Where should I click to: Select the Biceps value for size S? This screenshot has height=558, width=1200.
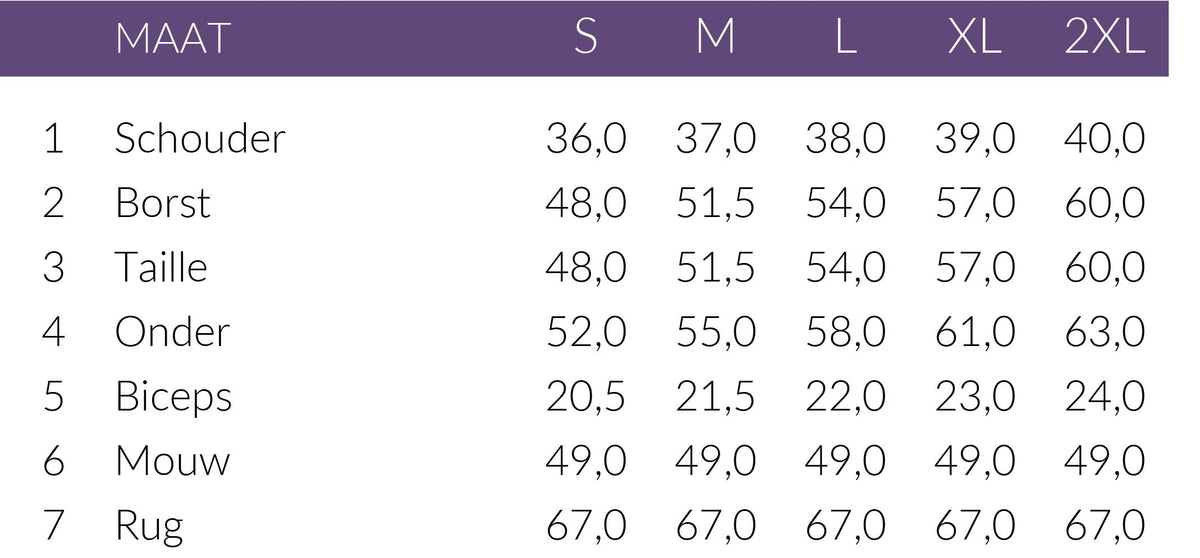coord(586,397)
